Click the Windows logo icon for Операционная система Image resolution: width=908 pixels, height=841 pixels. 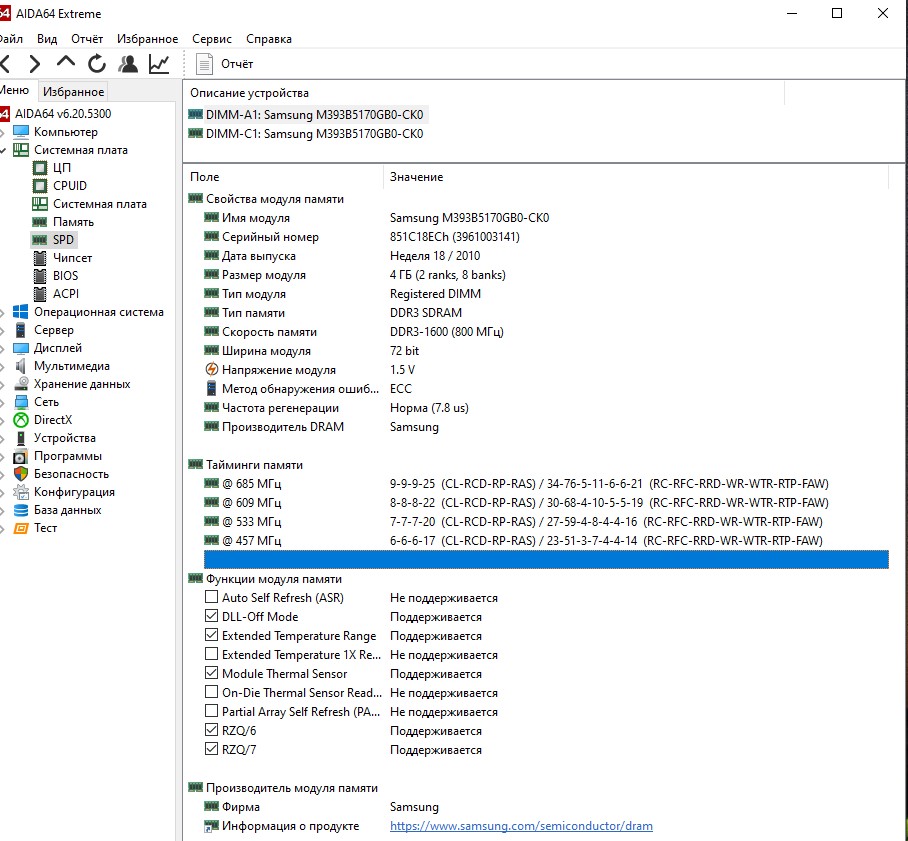tap(21, 312)
